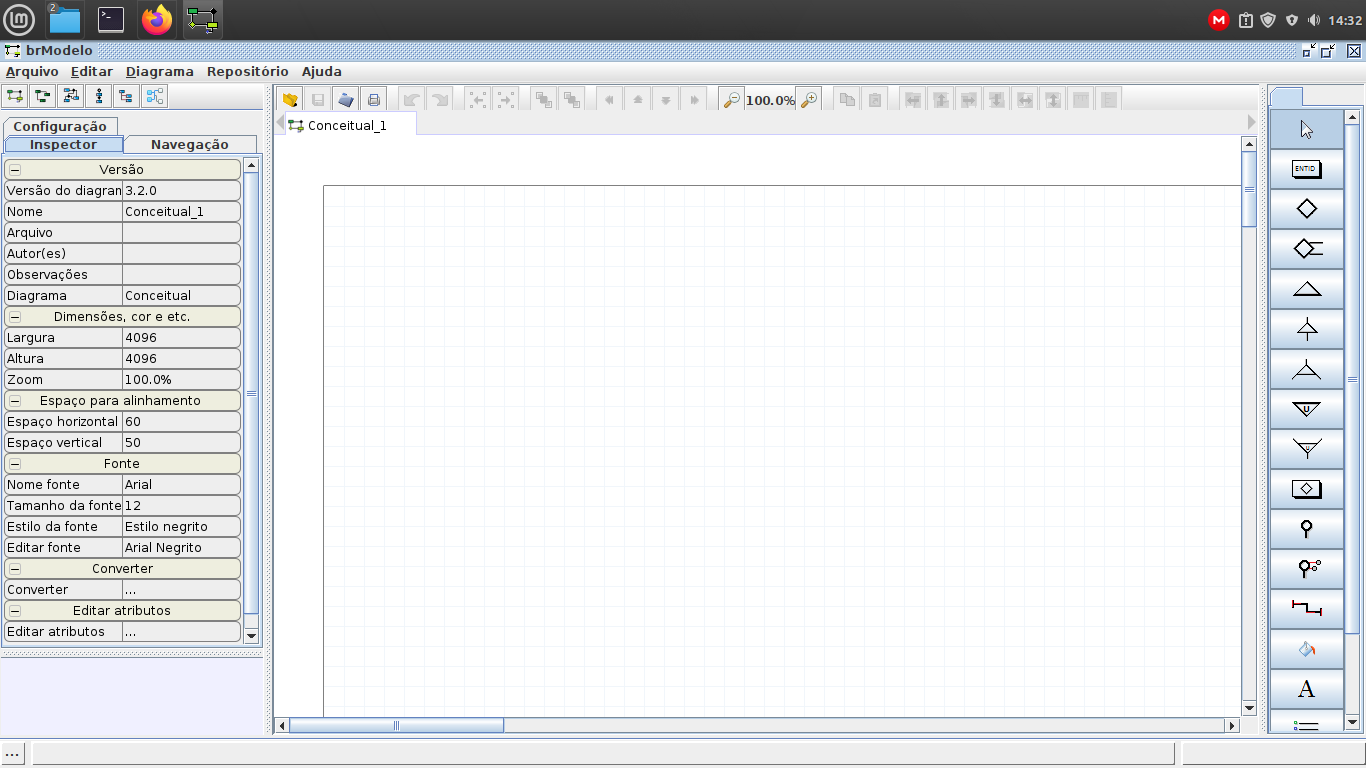Collapse the Dimensões, cor e etc. section

(15, 317)
